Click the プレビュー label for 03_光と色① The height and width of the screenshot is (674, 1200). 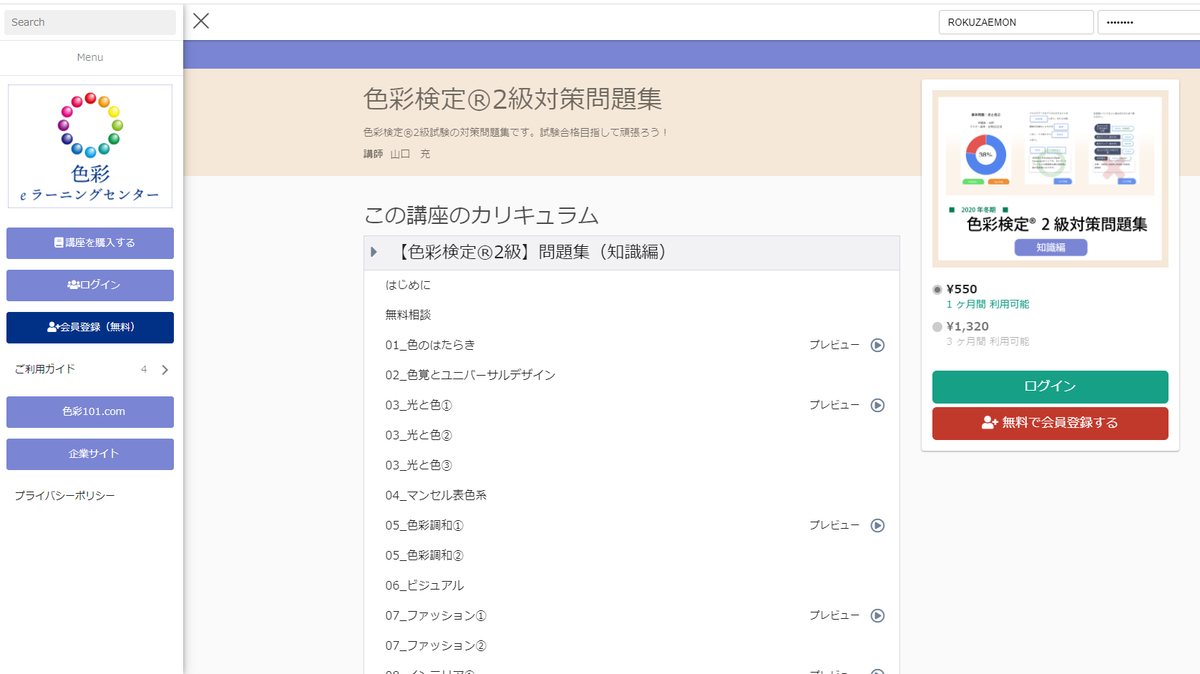tap(835, 405)
